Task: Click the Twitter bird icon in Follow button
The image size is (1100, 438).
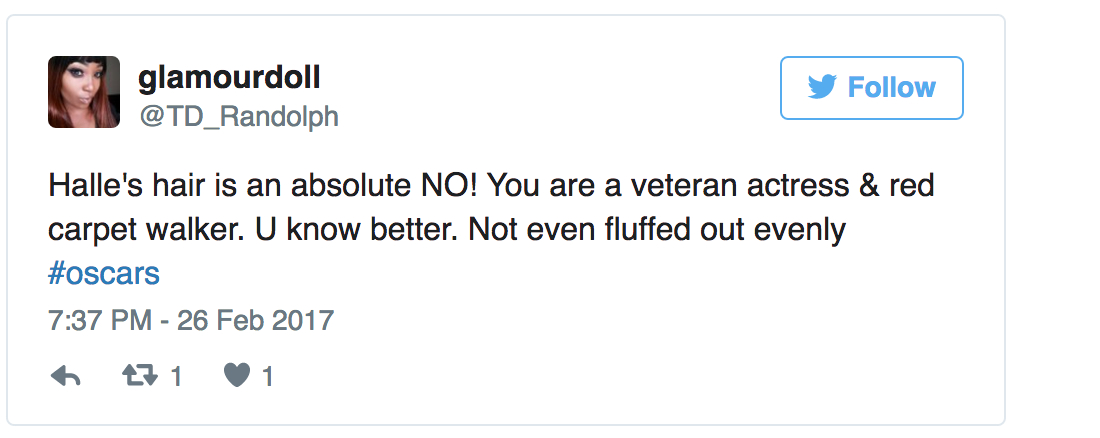Action: click(821, 88)
